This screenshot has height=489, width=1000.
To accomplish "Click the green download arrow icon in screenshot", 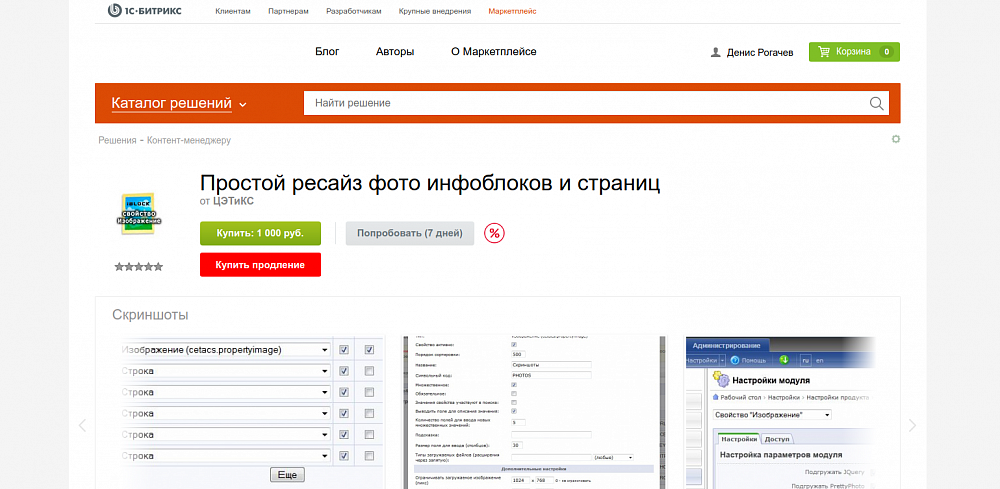I will pos(784,360).
